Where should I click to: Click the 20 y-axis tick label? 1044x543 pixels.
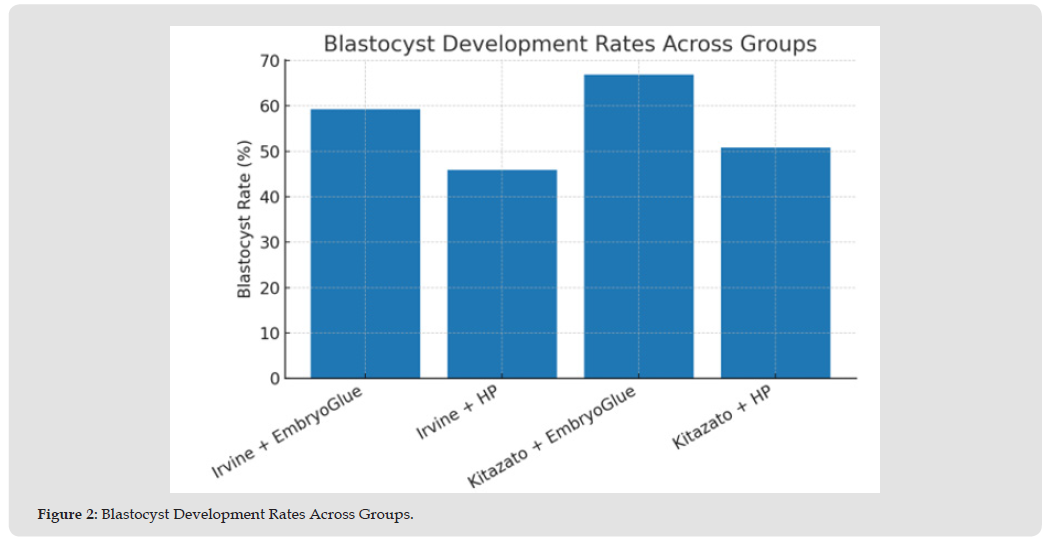(269, 288)
